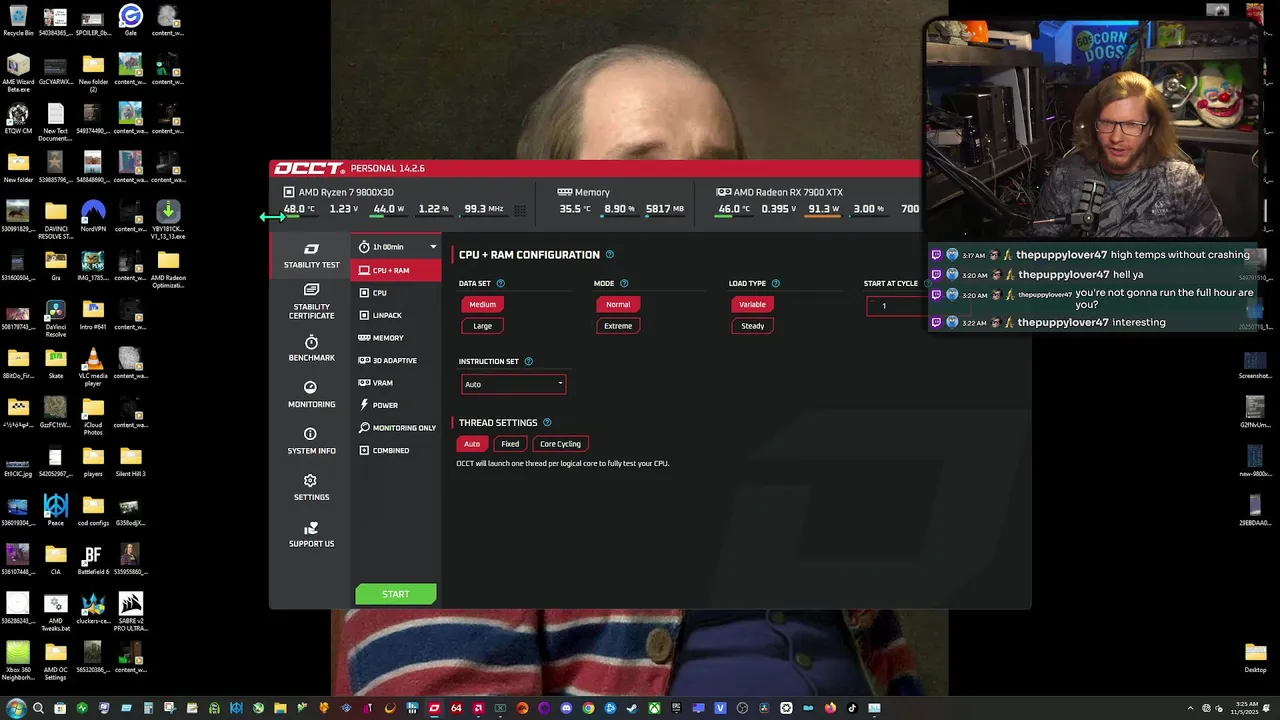Open the Stability Certificate section
The height and width of the screenshot is (720, 1280).
311,301
